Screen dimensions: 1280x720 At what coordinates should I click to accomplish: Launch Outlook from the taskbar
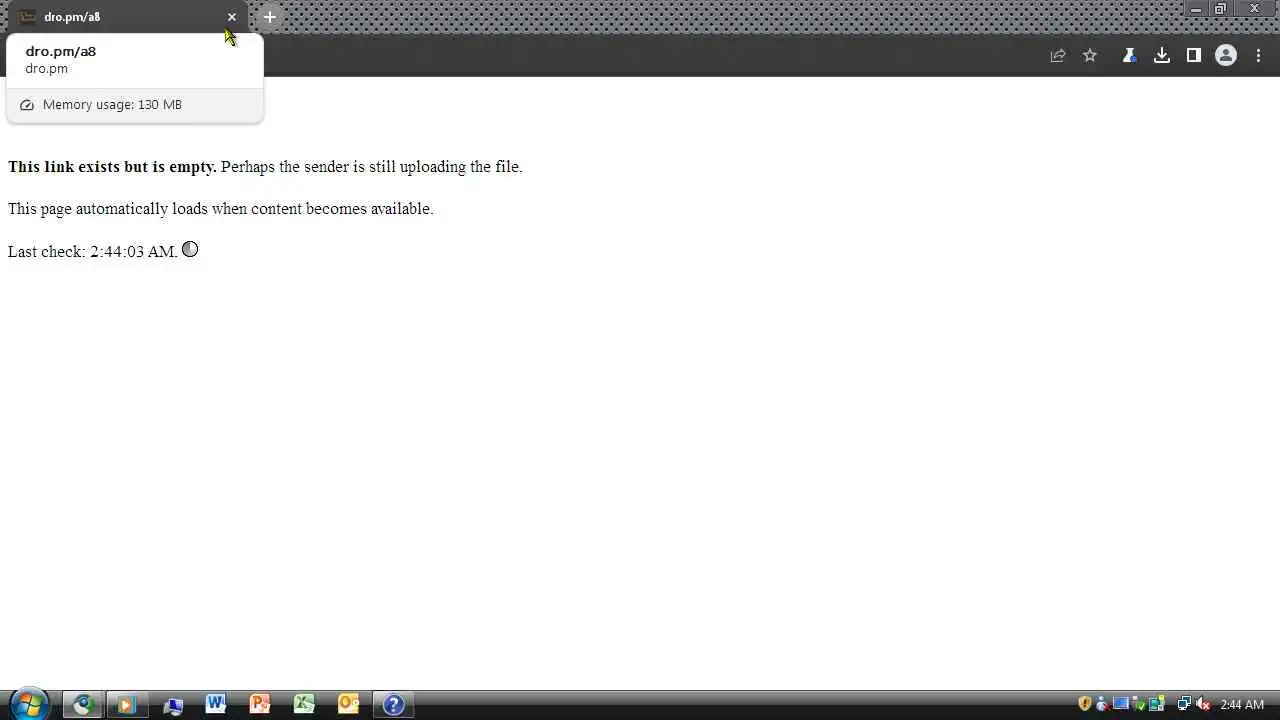(x=348, y=705)
